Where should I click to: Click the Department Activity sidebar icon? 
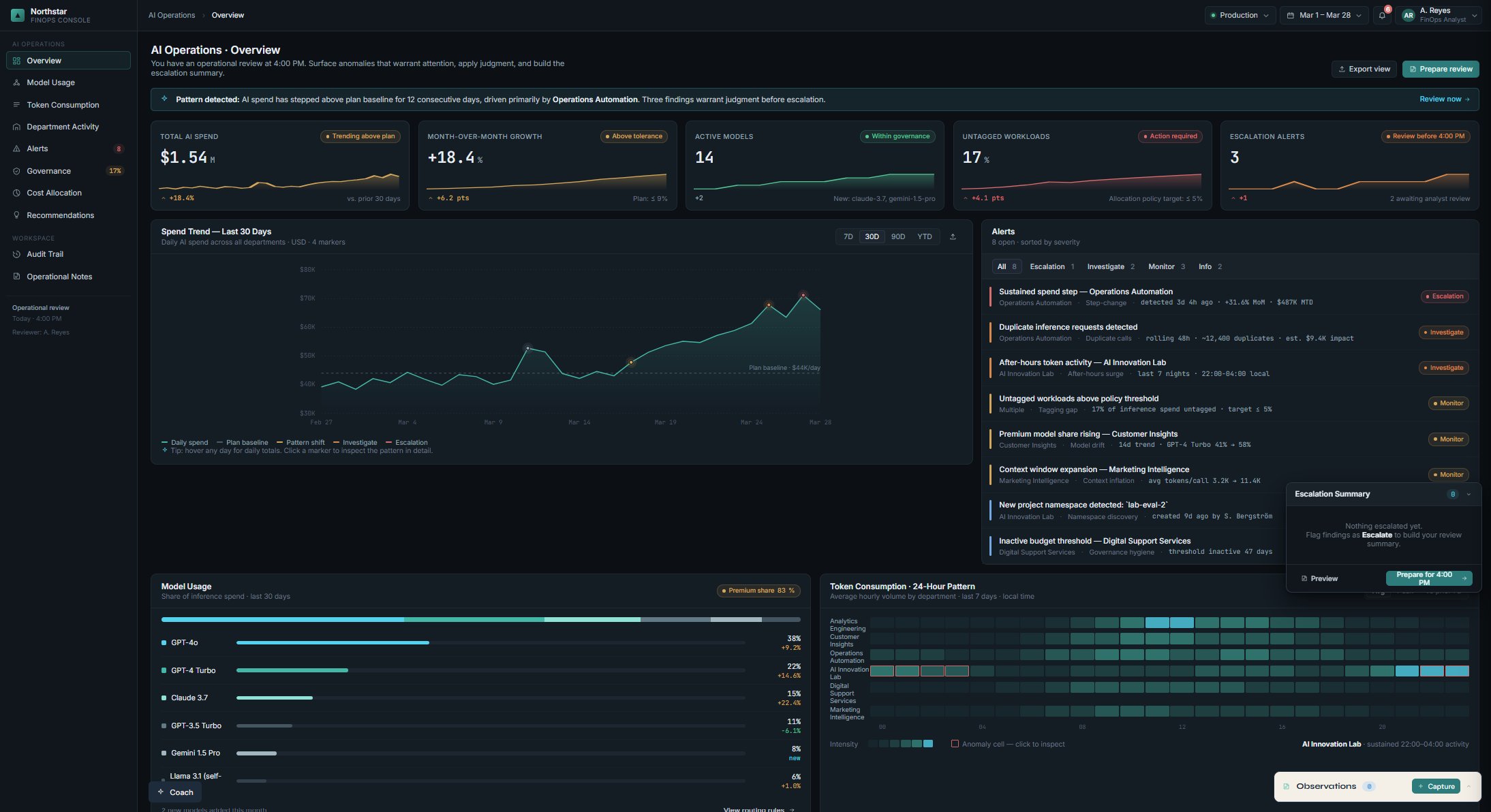click(x=16, y=127)
